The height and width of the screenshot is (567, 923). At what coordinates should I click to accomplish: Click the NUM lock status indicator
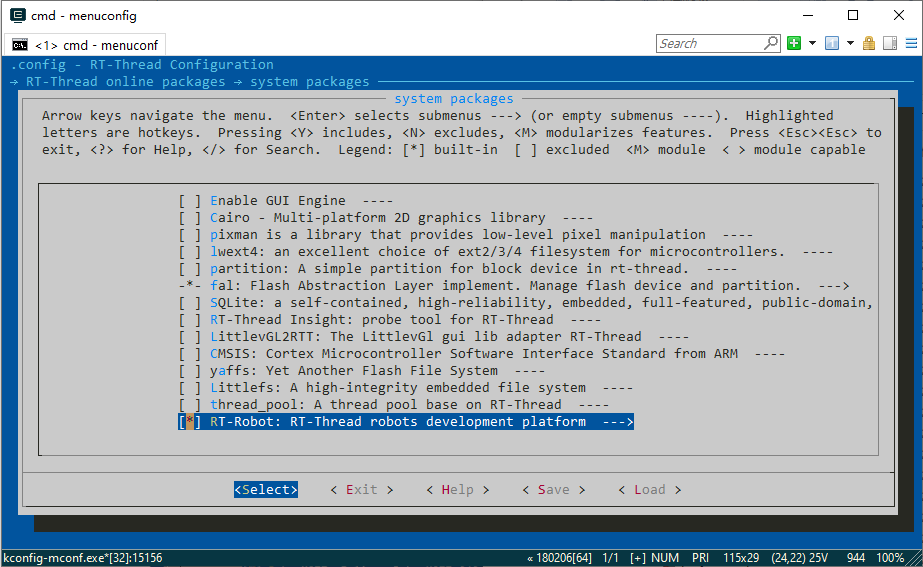[x=665, y=558]
